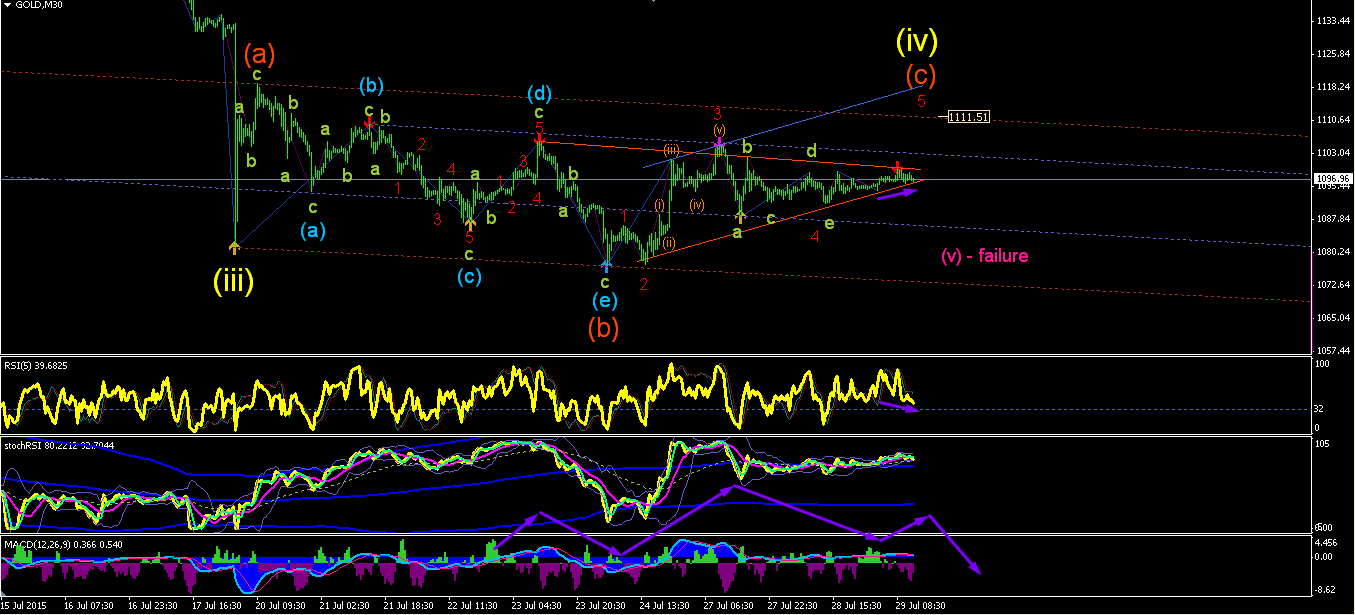
Task: Click the 24 Jul 13:30 time label
Action: [x=664, y=606]
